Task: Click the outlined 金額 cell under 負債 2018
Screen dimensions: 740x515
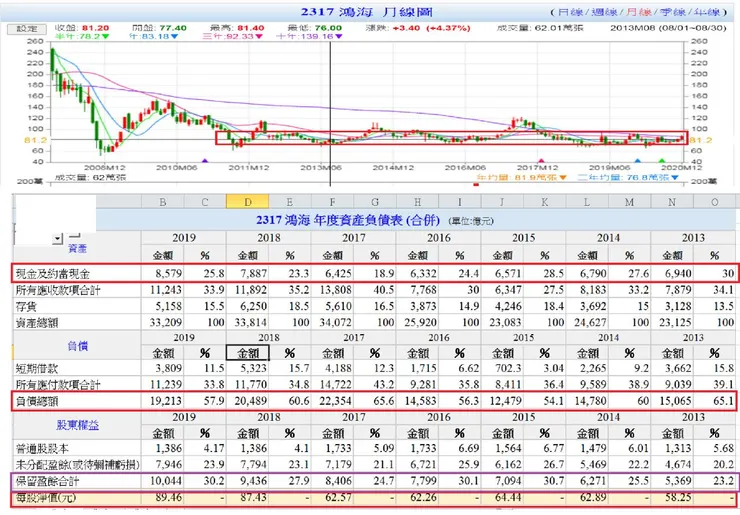Action: click(x=248, y=353)
